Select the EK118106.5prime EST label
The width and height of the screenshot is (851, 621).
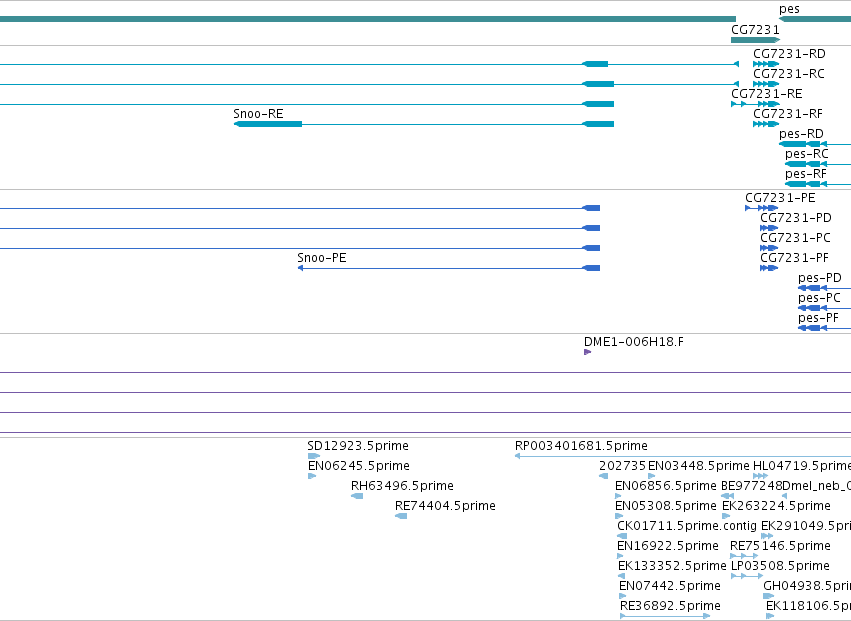[x=808, y=606]
